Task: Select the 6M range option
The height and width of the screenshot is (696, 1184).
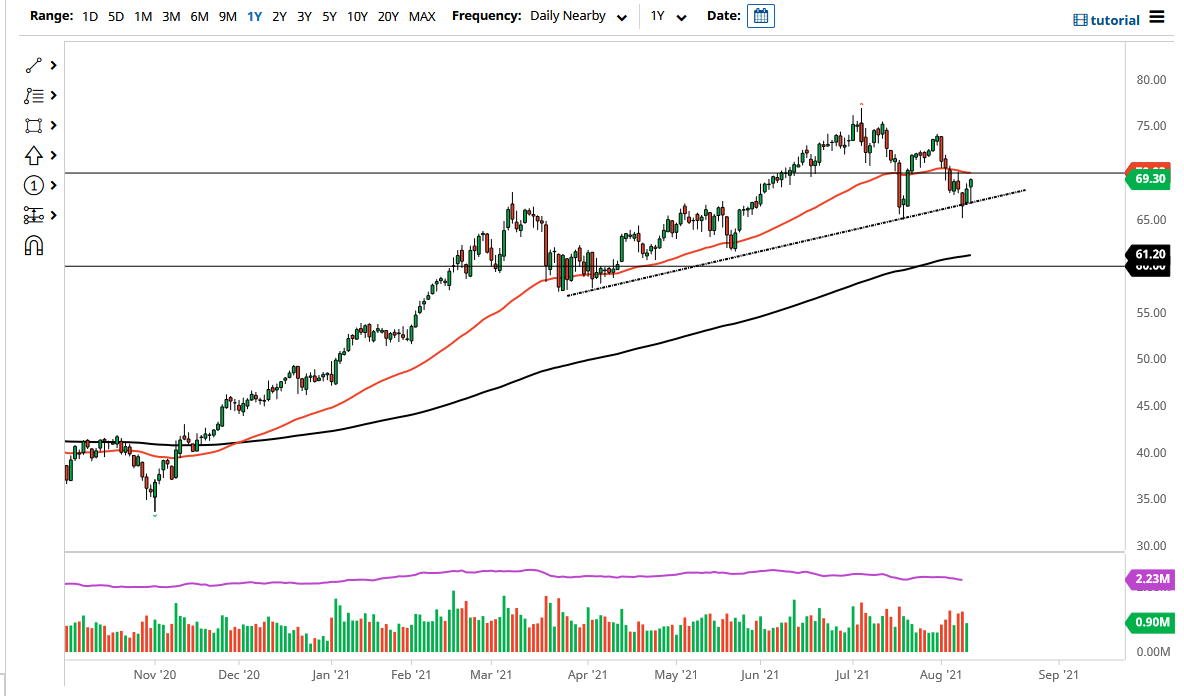Action: pos(200,16)
